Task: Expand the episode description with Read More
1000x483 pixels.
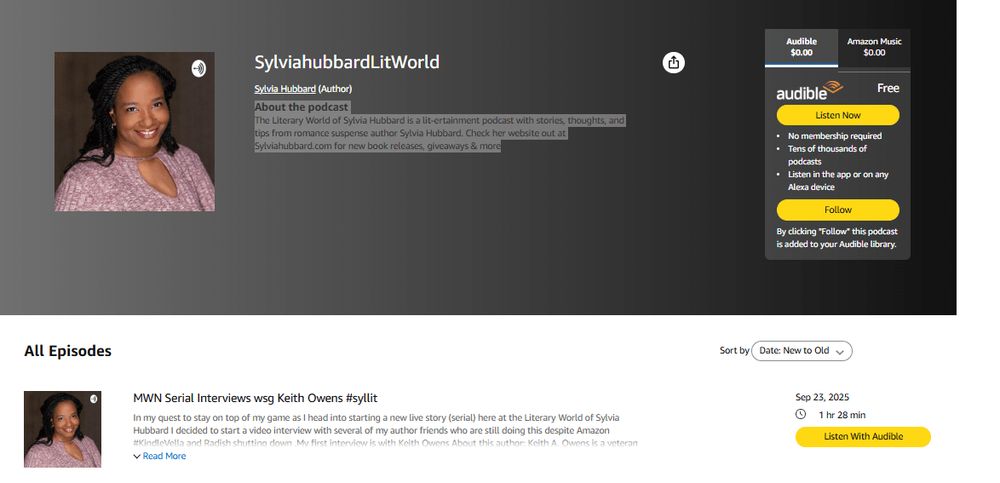Action: point(159,456)
